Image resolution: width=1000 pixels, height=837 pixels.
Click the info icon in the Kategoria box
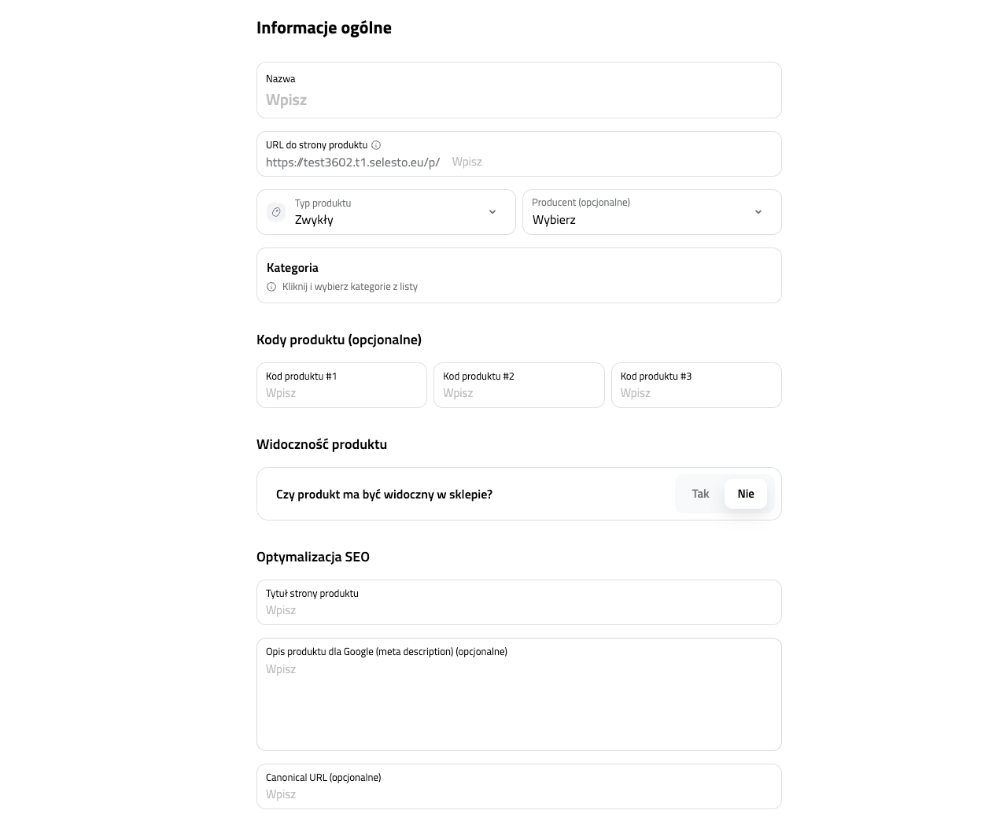point(271,287)
